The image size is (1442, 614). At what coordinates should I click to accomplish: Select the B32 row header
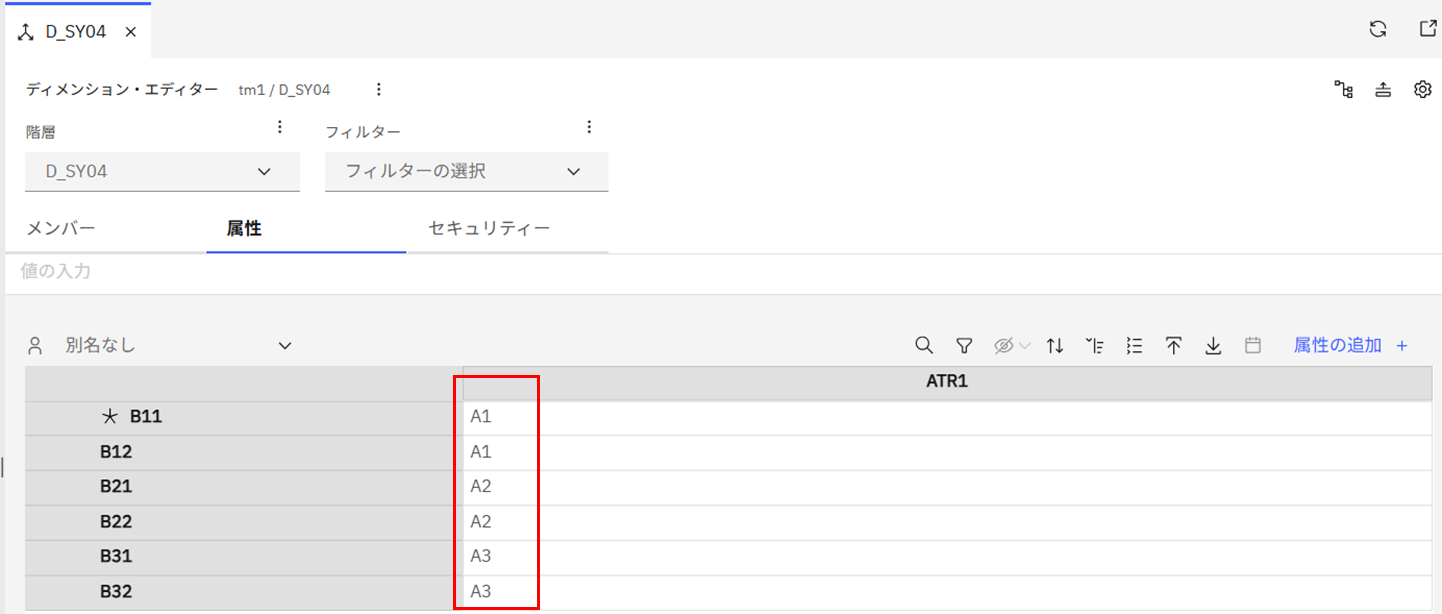pyautogui.click(x=243, y=592)
